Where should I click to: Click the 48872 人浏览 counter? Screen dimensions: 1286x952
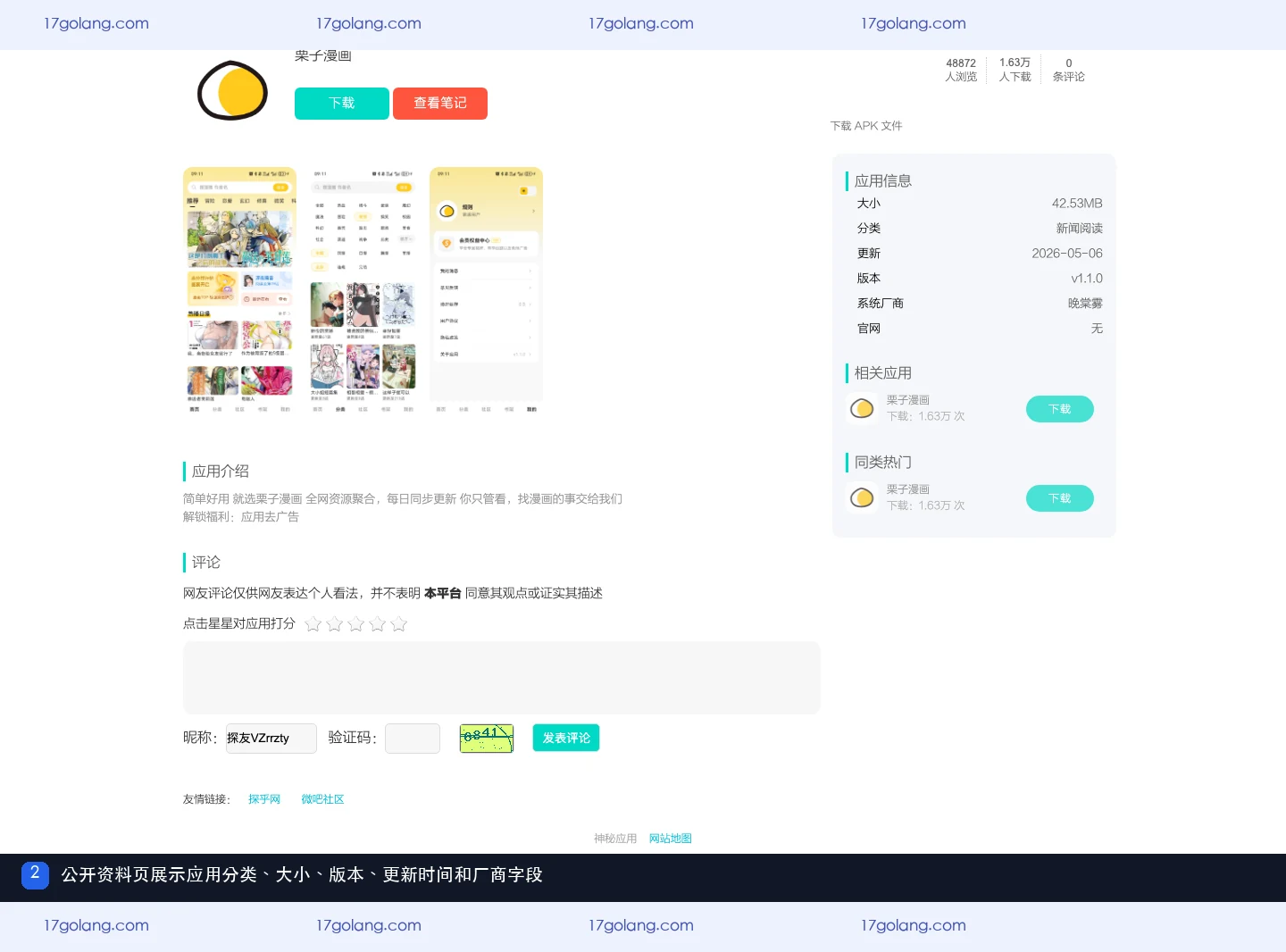click(961, 70)
